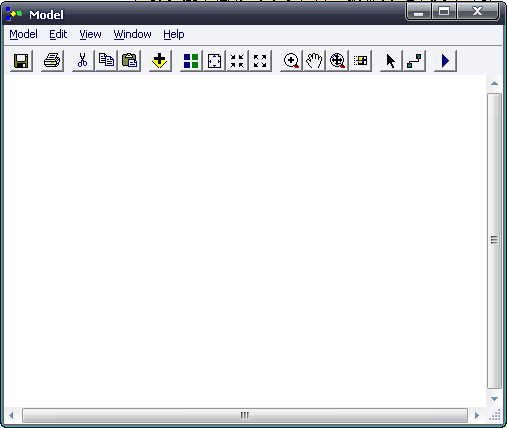This screenshot has width=507, height=428.
Task: Click the four outward arrows icon
Action: click(x=260, y=61)
